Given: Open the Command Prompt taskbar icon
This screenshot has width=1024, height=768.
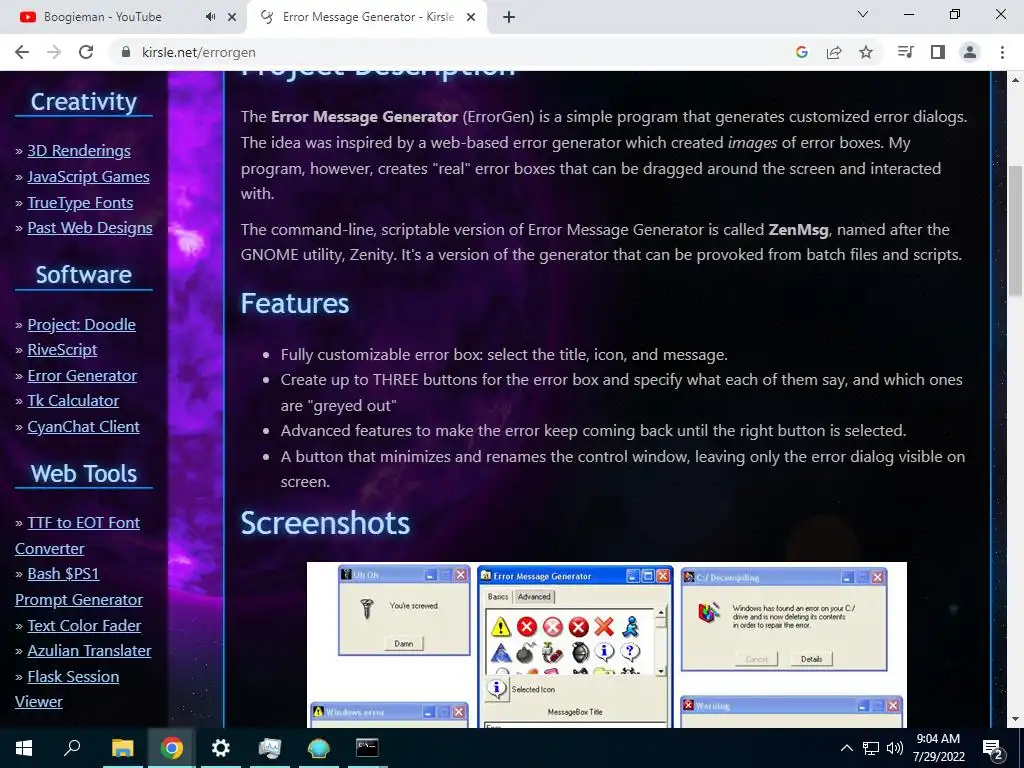Looking at the screenshot, I should coord(367,748).
